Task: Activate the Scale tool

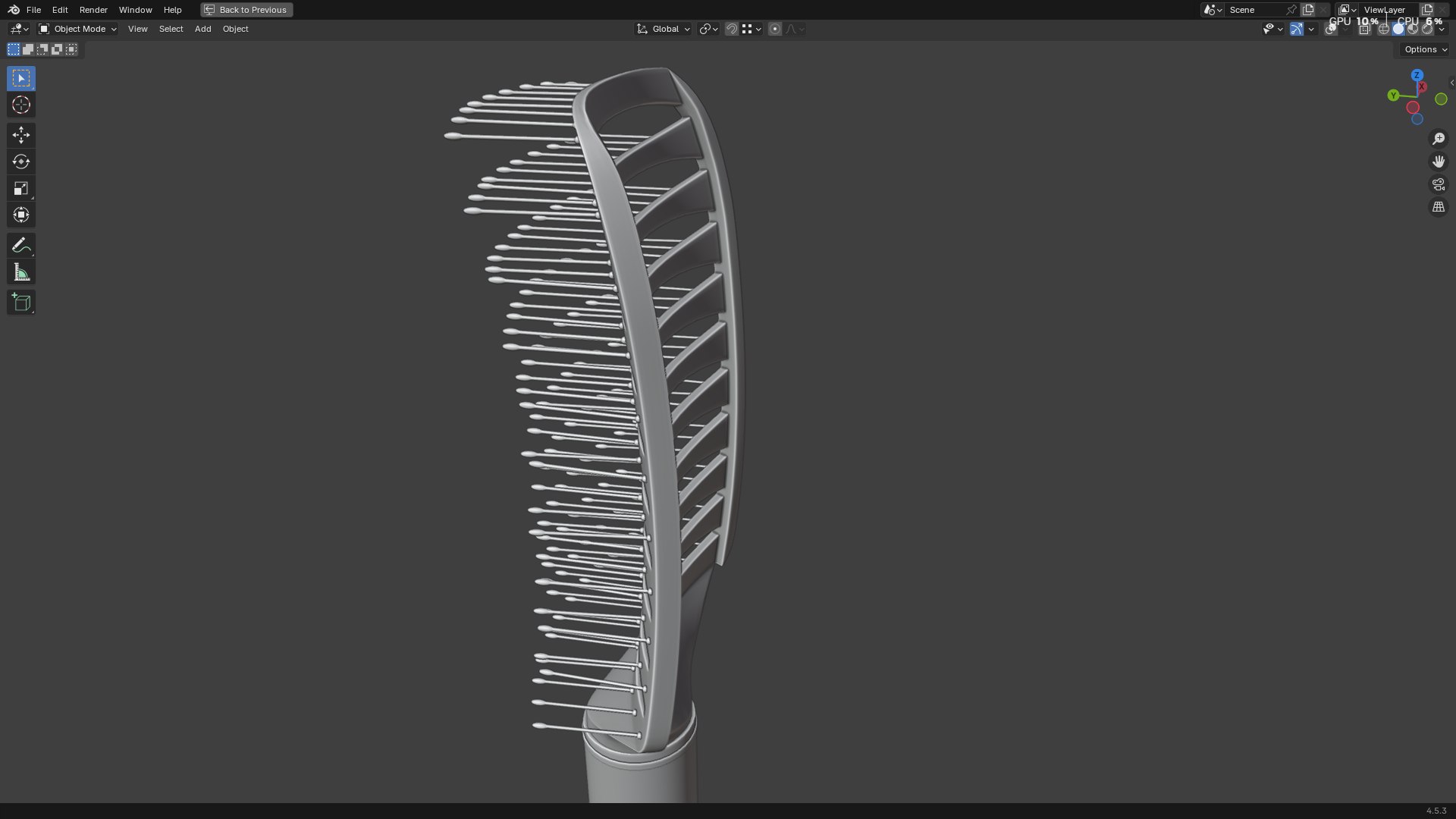Action: click(21, 188)
